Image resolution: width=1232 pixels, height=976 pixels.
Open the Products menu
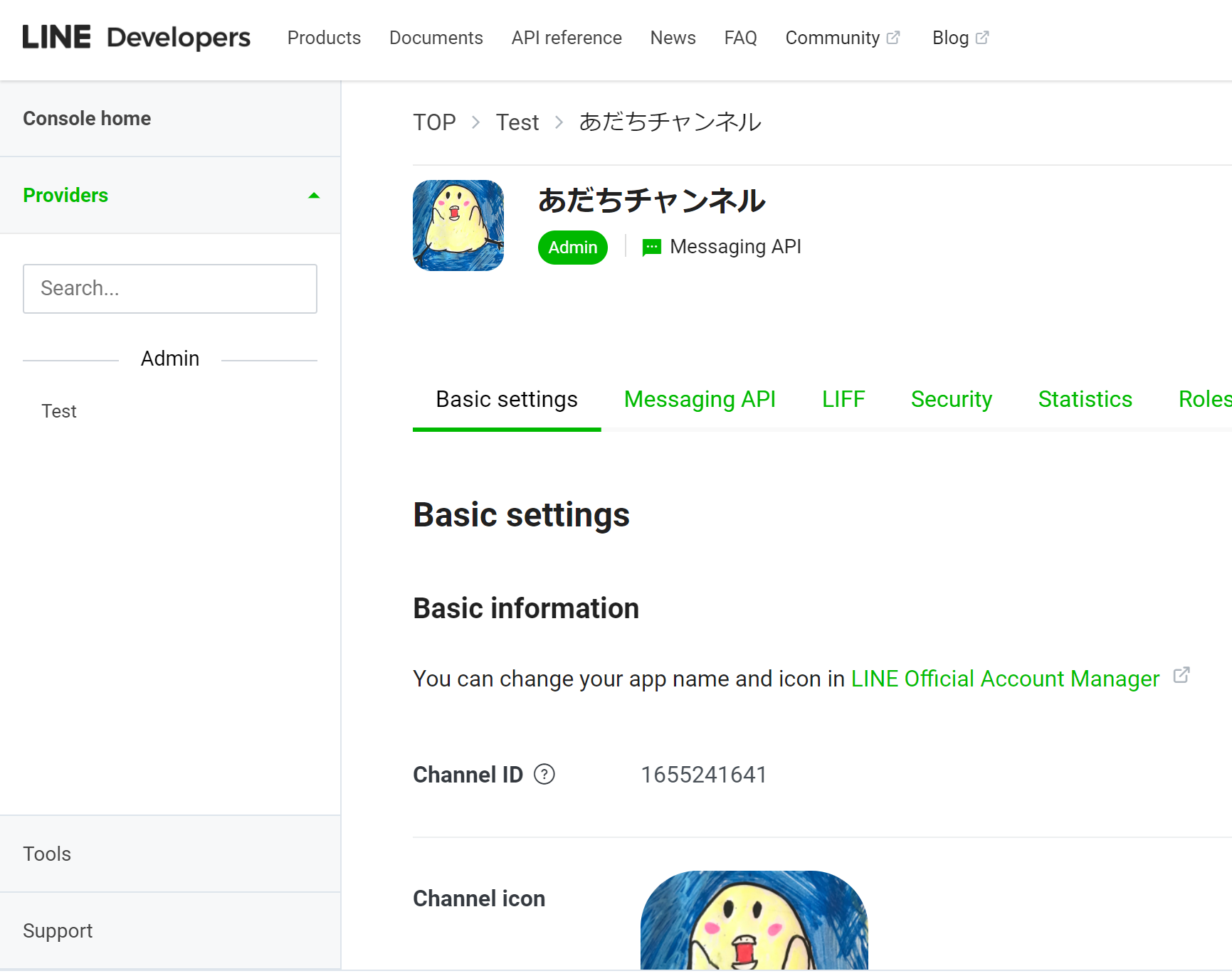point(324,38)
